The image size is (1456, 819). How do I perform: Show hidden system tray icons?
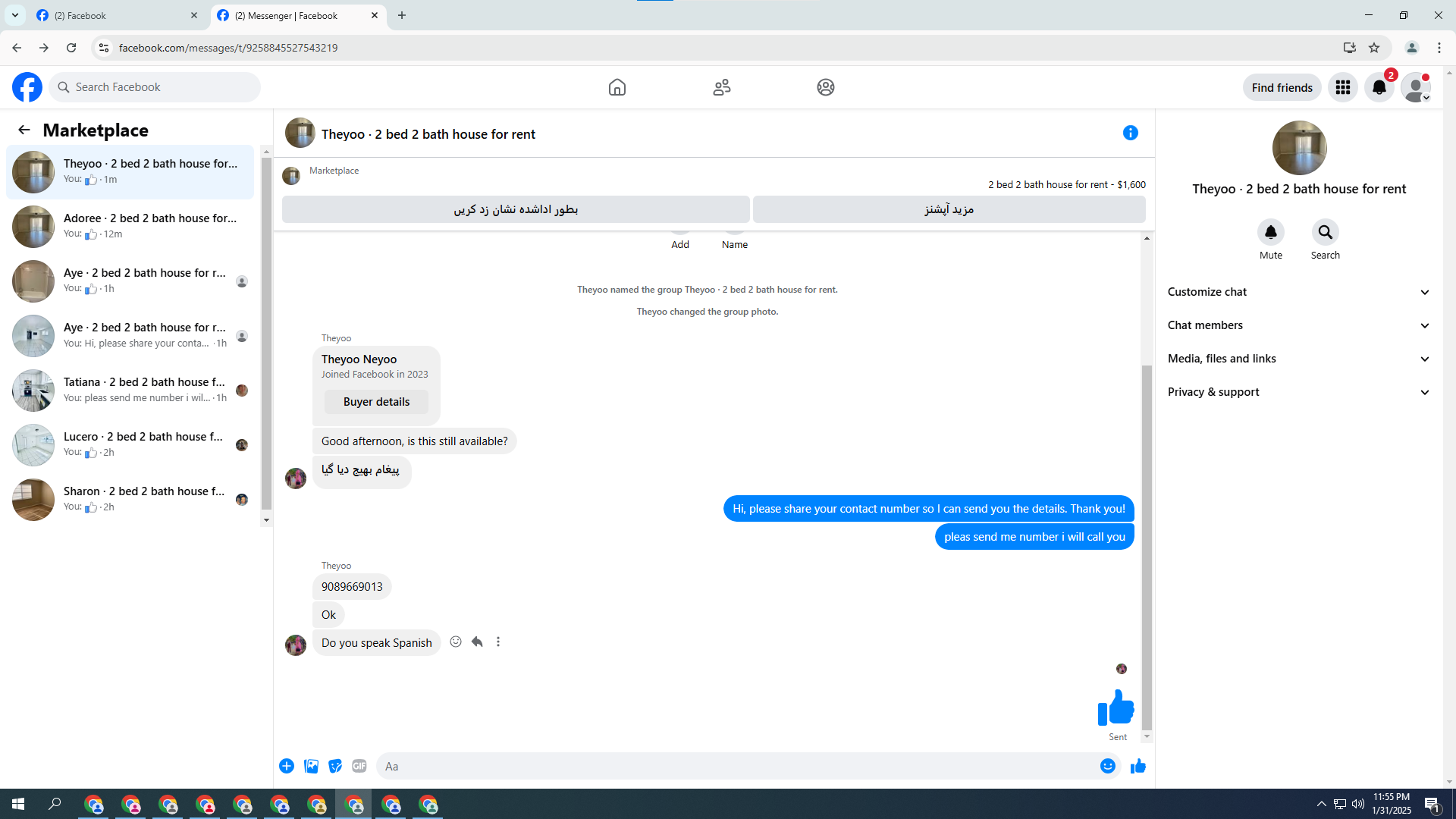point(1321,804)
